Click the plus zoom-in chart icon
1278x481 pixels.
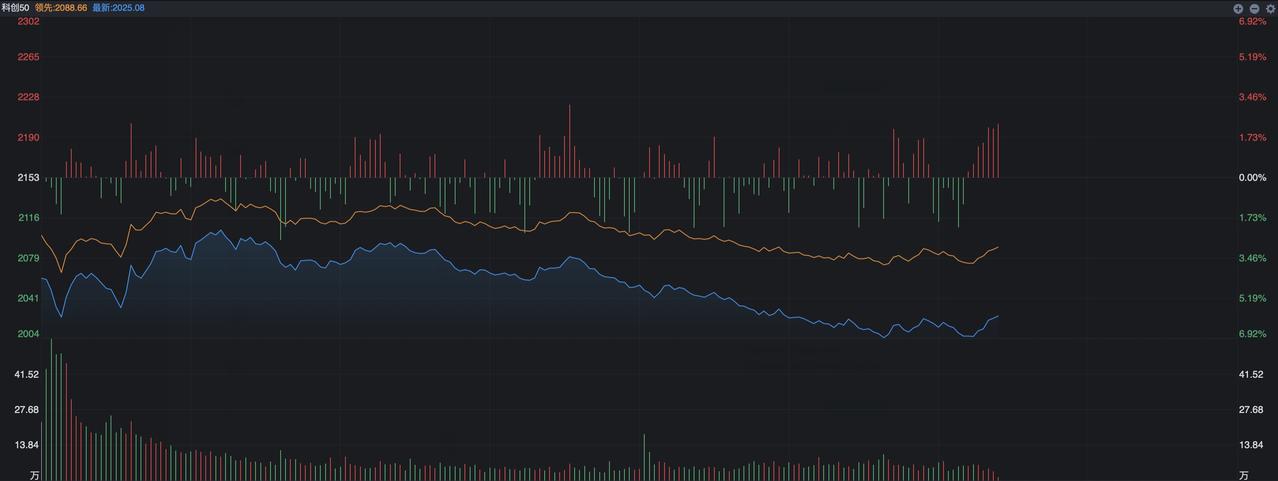click(1238, 8)
